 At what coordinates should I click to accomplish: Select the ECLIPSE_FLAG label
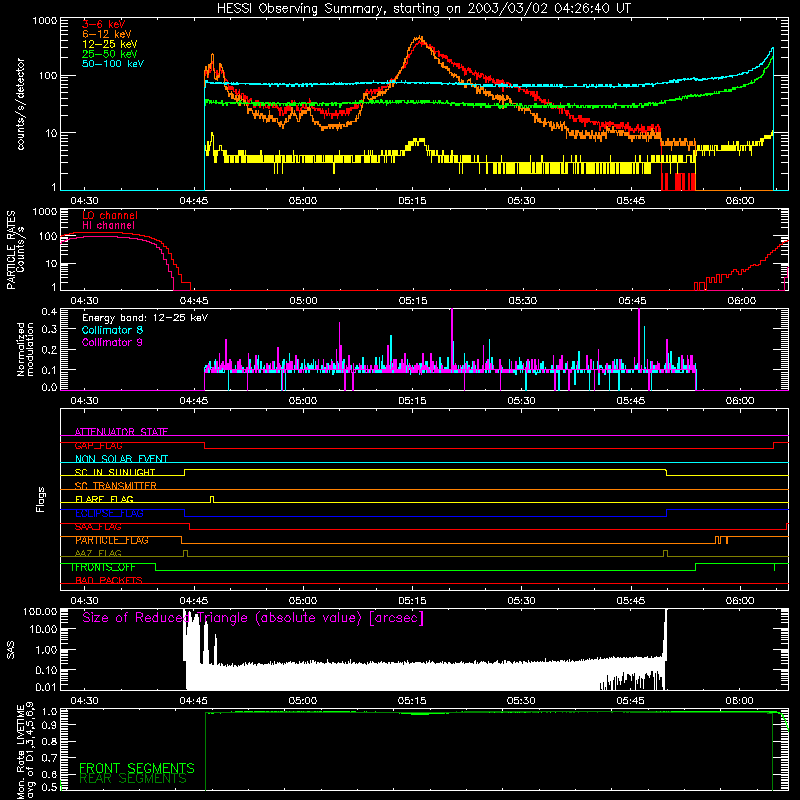[109, 513]
